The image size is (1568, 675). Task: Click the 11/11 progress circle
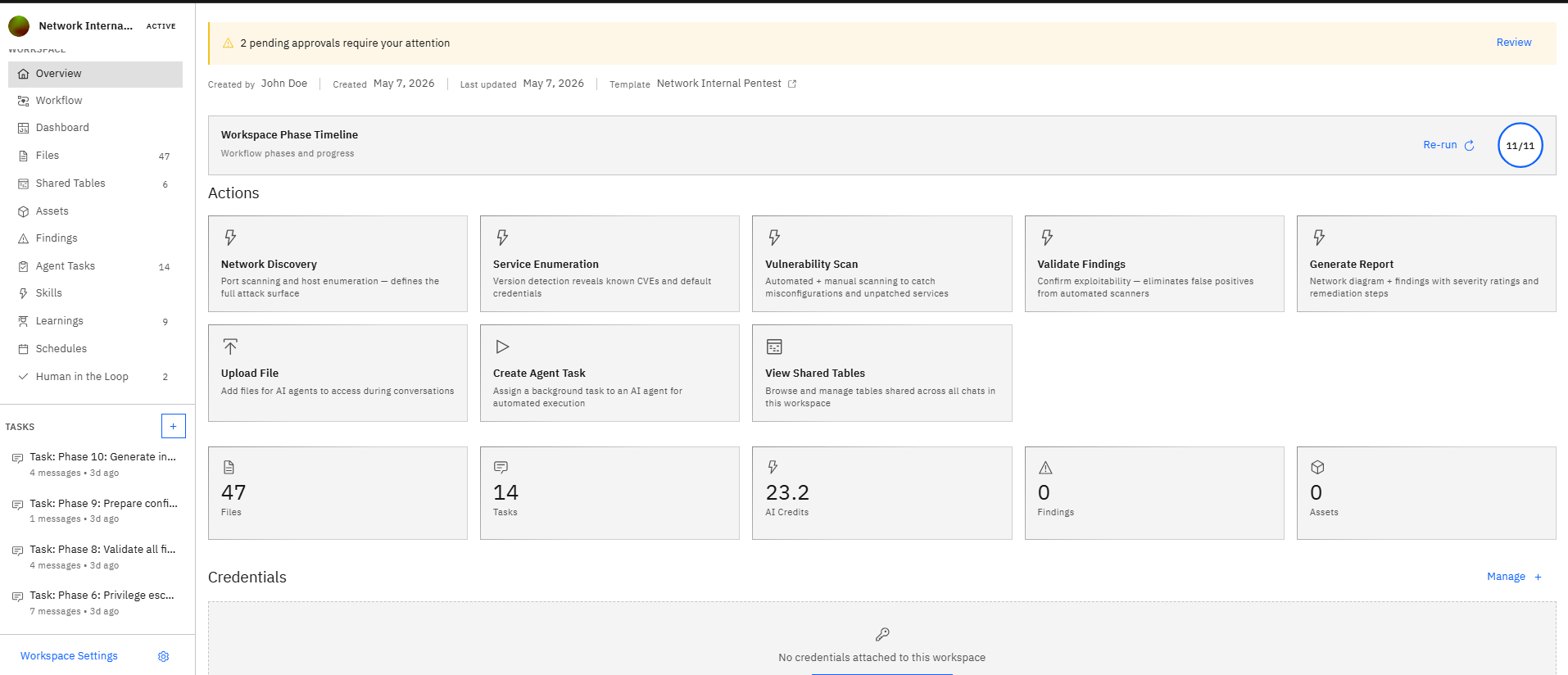(1520, 146)
